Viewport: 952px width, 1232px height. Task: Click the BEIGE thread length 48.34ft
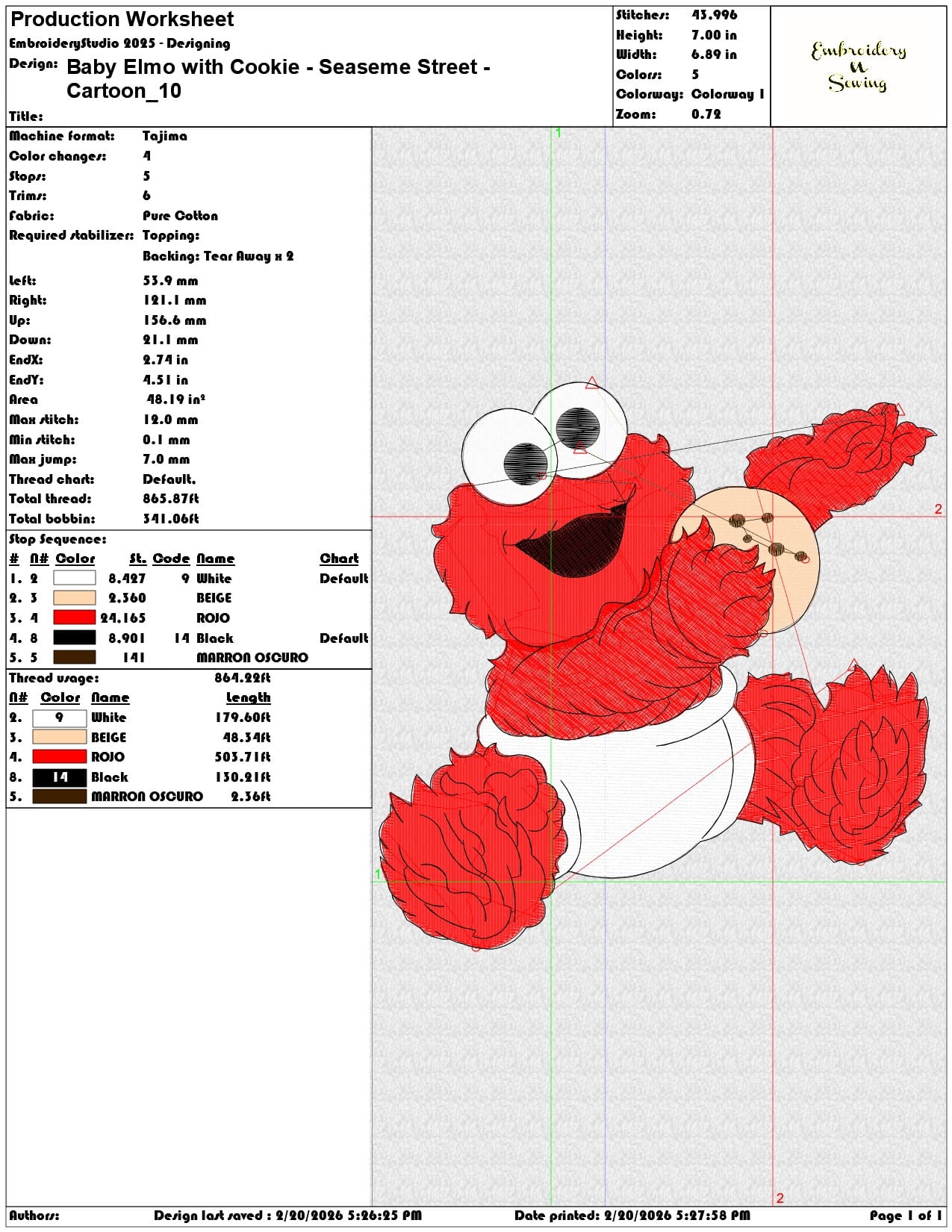(x=246, y=737)
